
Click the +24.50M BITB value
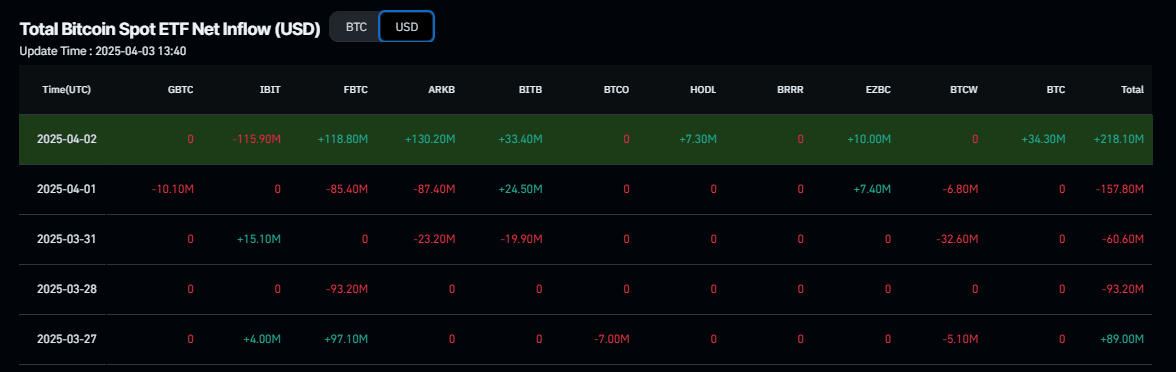520,189
